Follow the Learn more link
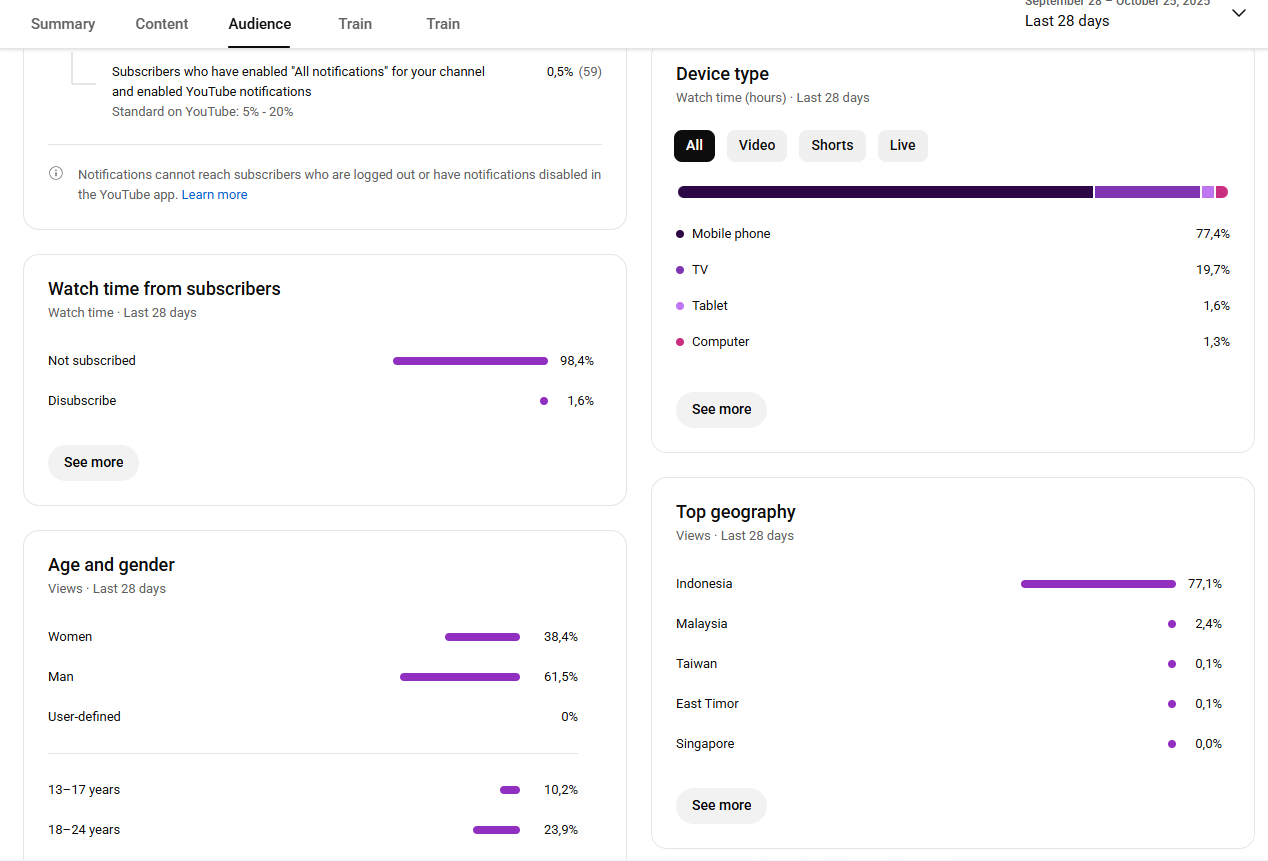Screen dimensions: 1268x861 214,195
